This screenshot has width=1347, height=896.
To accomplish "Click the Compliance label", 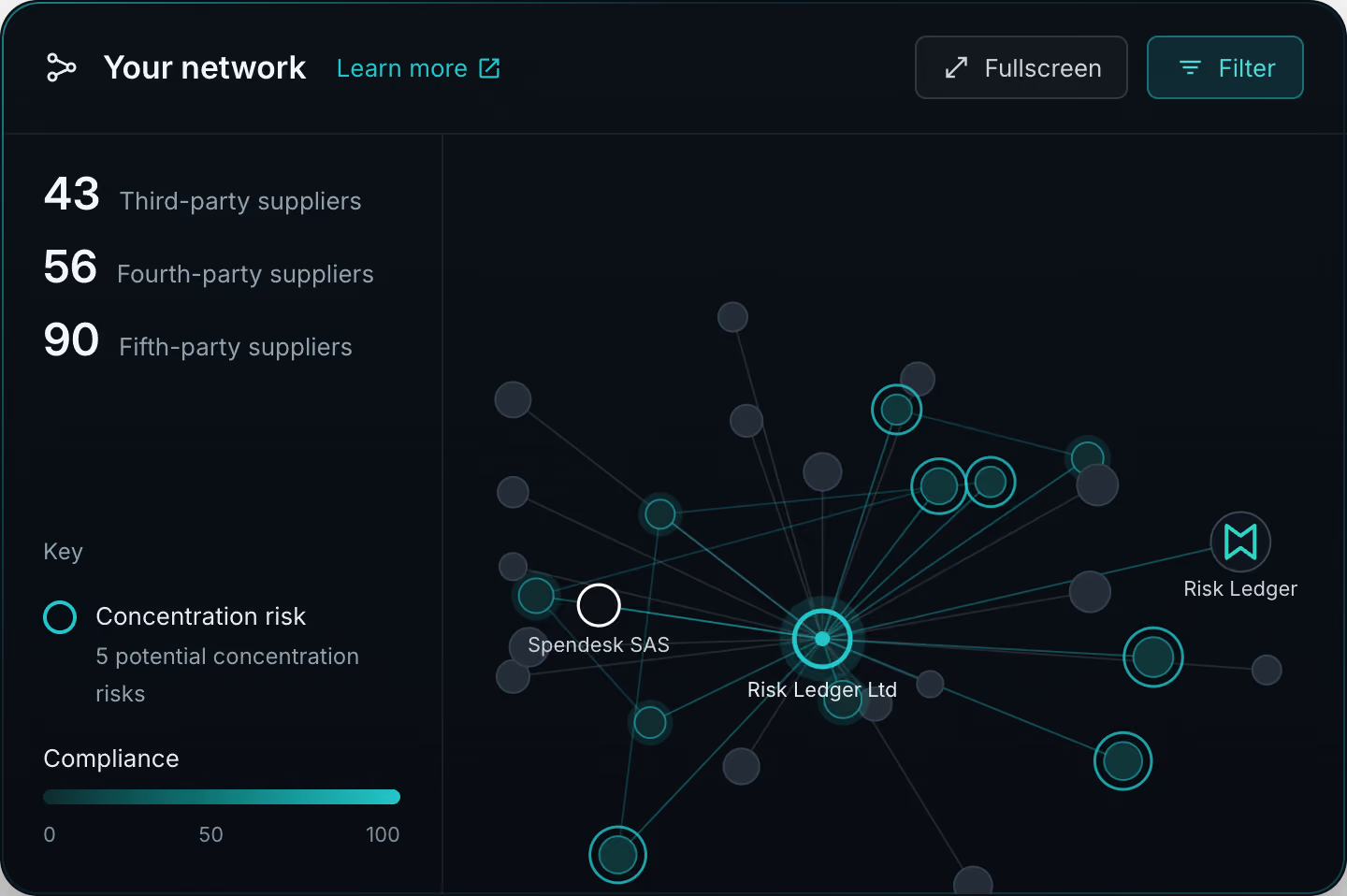I will 111,759.
